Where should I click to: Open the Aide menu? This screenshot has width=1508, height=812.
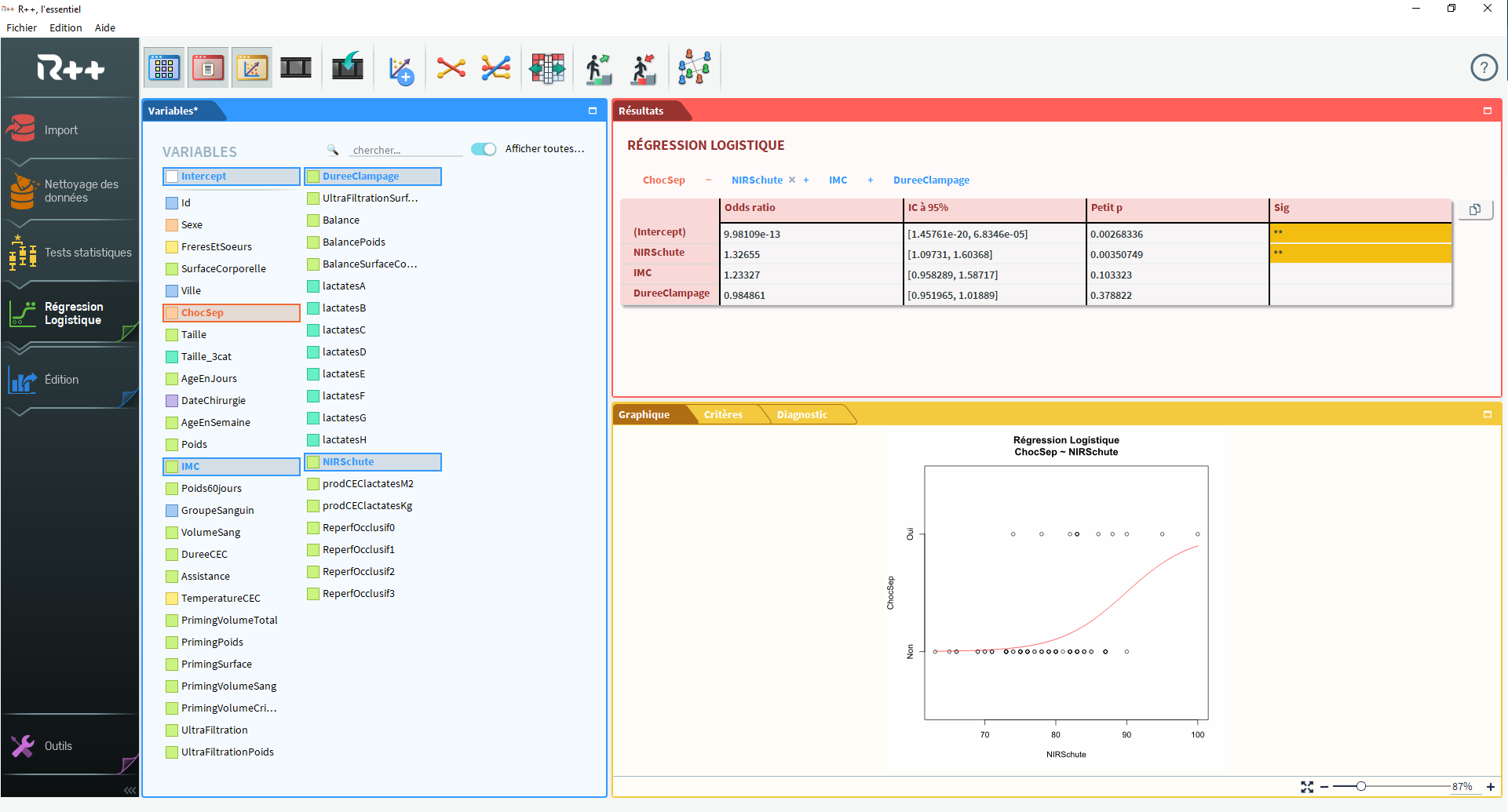(105, 27)
